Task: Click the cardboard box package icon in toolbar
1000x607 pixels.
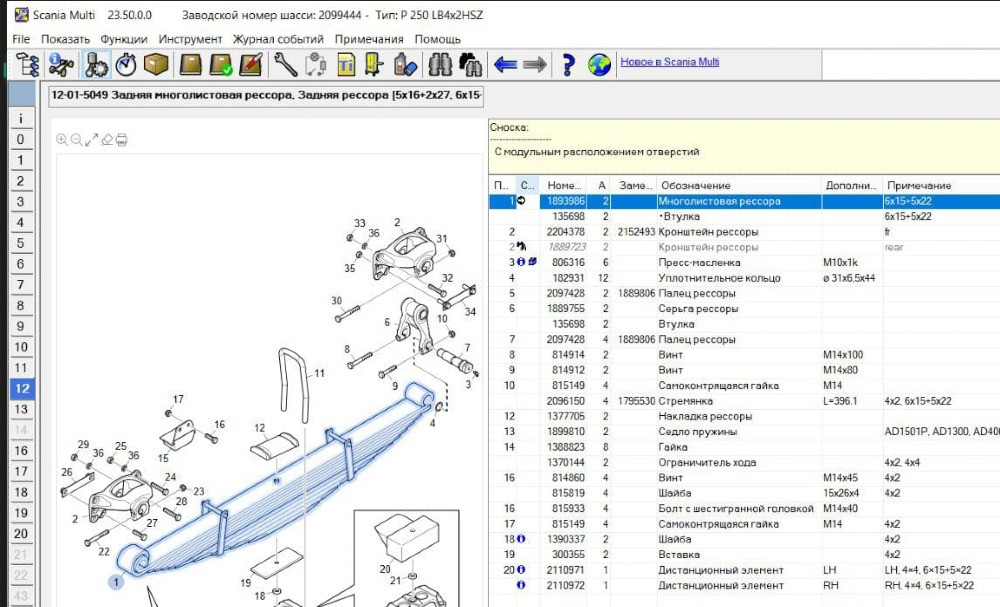Action: coord(156,65)
